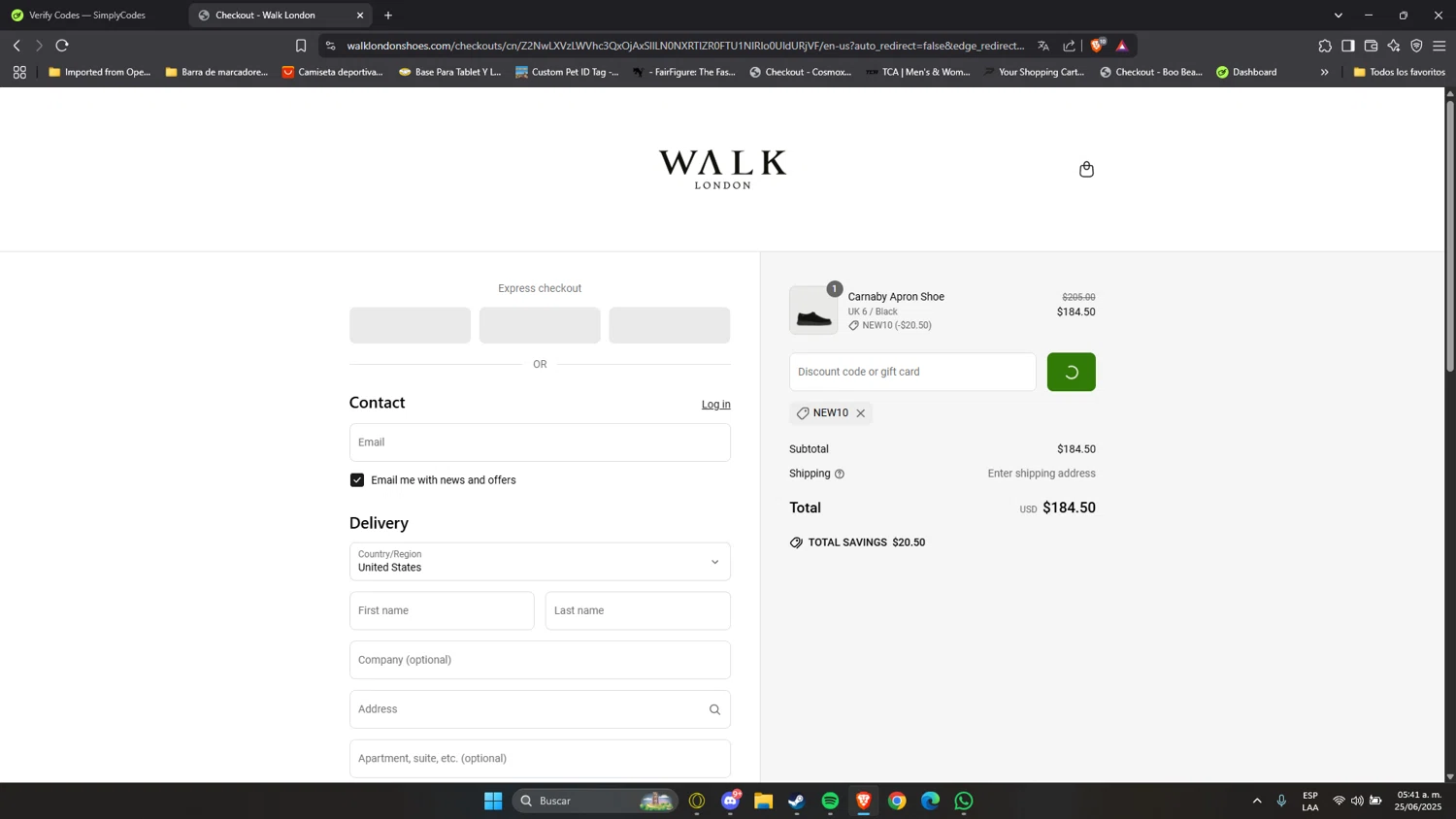Image resolution: width=1456 pixels, height=819 pixels.
Task: Click the taskbar Buscar search box
Action: click(x=594, y=801)
